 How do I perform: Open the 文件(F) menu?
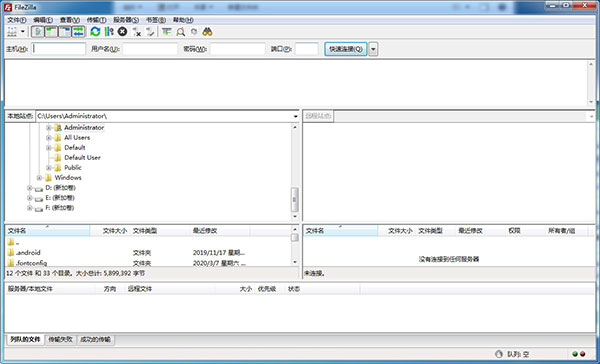[17, 20]
